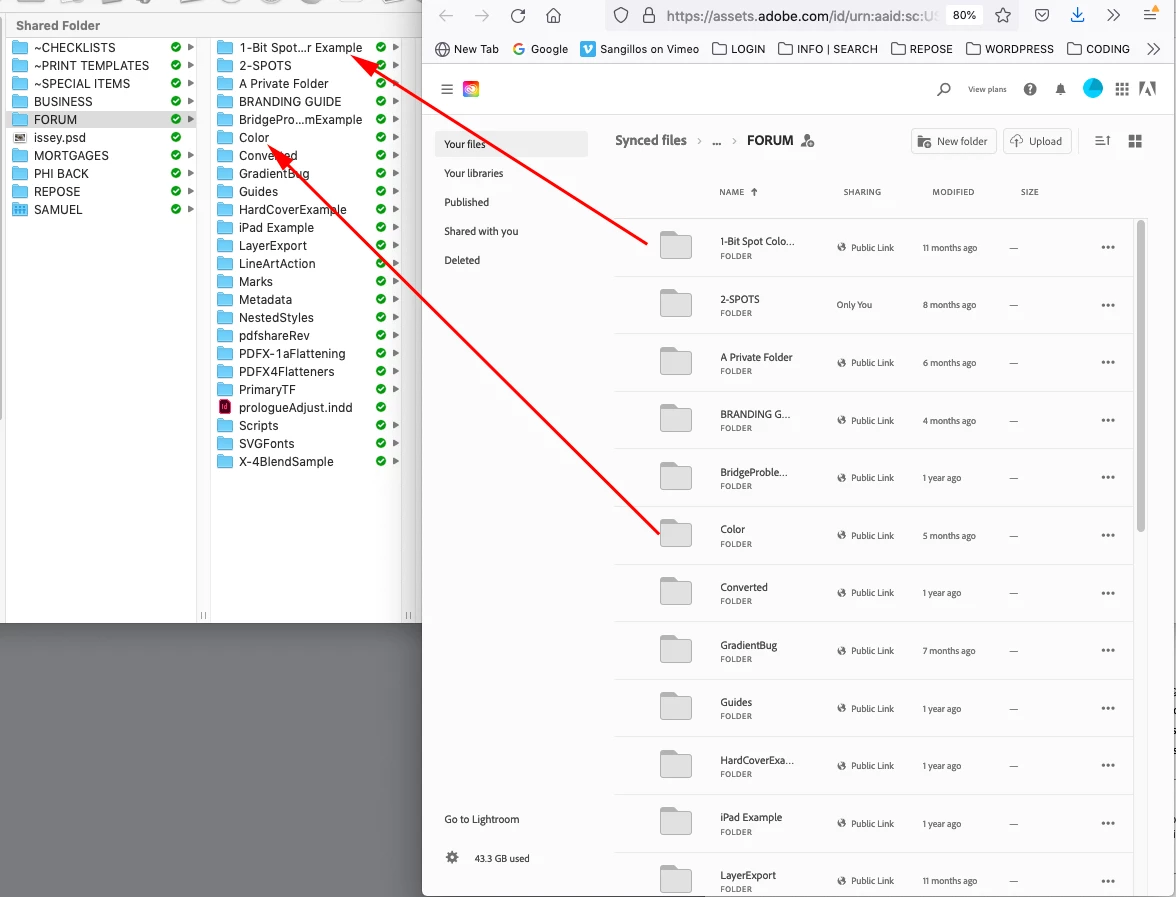Open the account profile avatar

pyautogui.click(x=1093, y=88)
